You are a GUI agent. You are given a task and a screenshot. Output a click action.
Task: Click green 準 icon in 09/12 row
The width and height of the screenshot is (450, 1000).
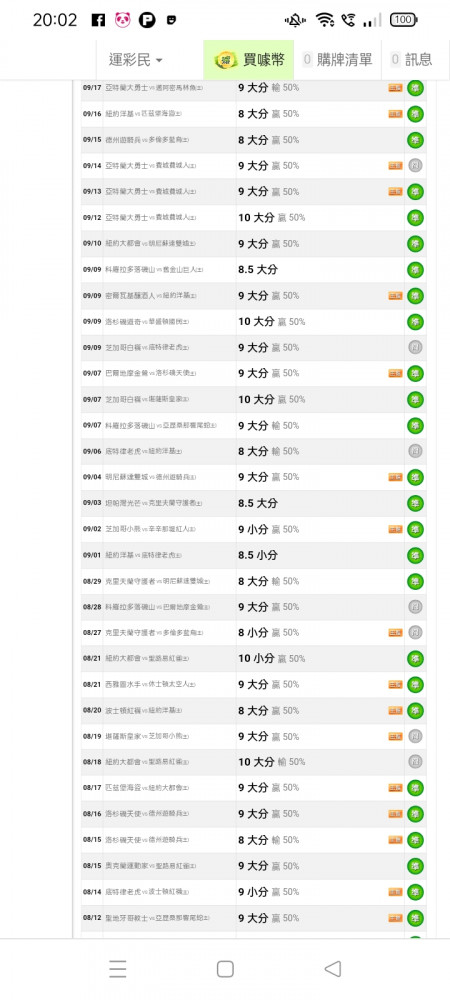[416, 217]
